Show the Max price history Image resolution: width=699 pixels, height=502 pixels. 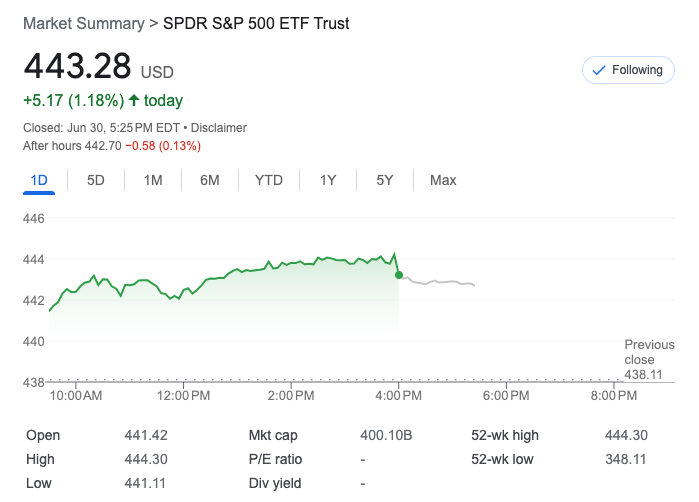[x=443, y=180]
